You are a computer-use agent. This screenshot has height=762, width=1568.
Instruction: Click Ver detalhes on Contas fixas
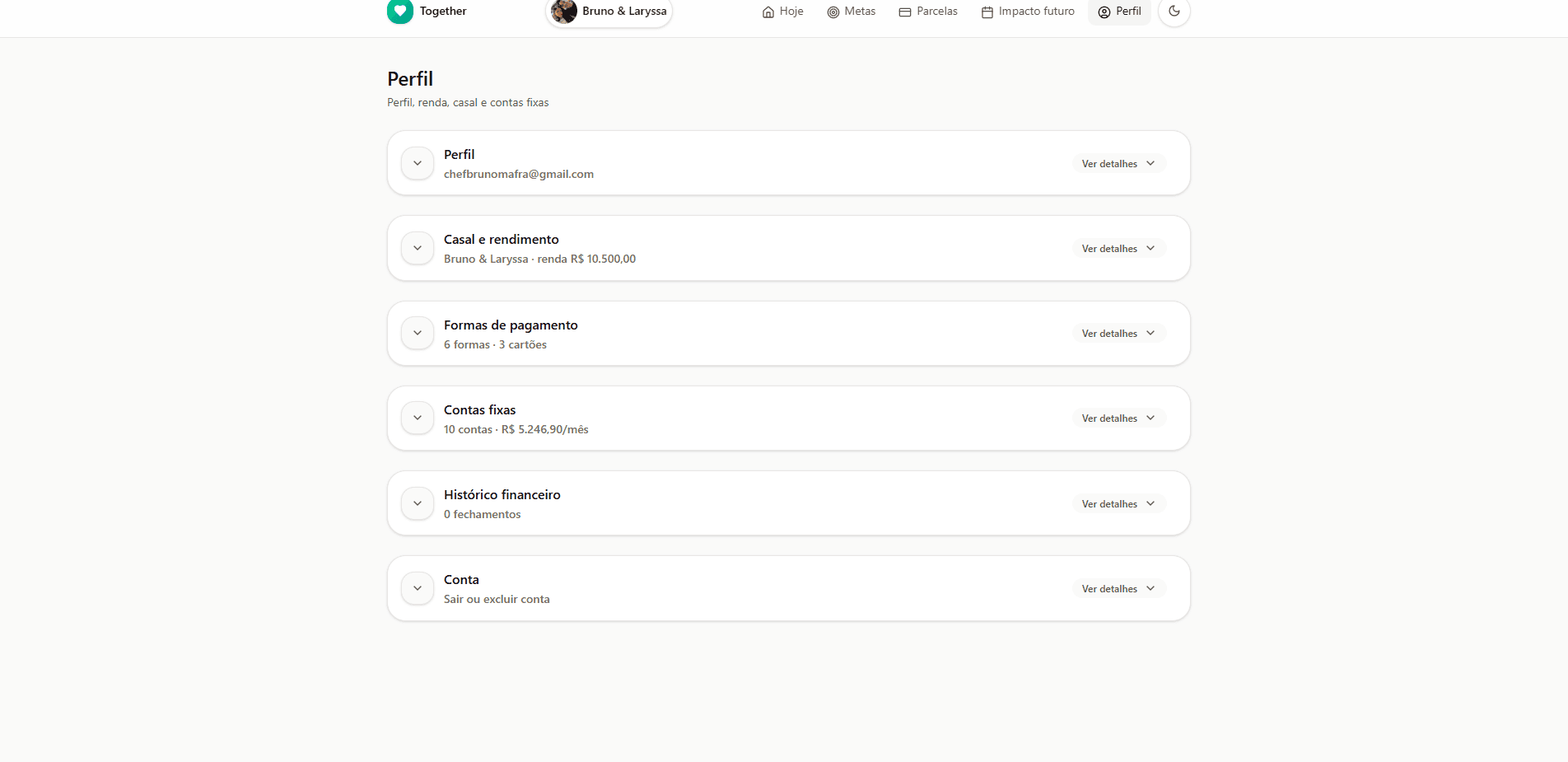click(x=1118, y=418)
